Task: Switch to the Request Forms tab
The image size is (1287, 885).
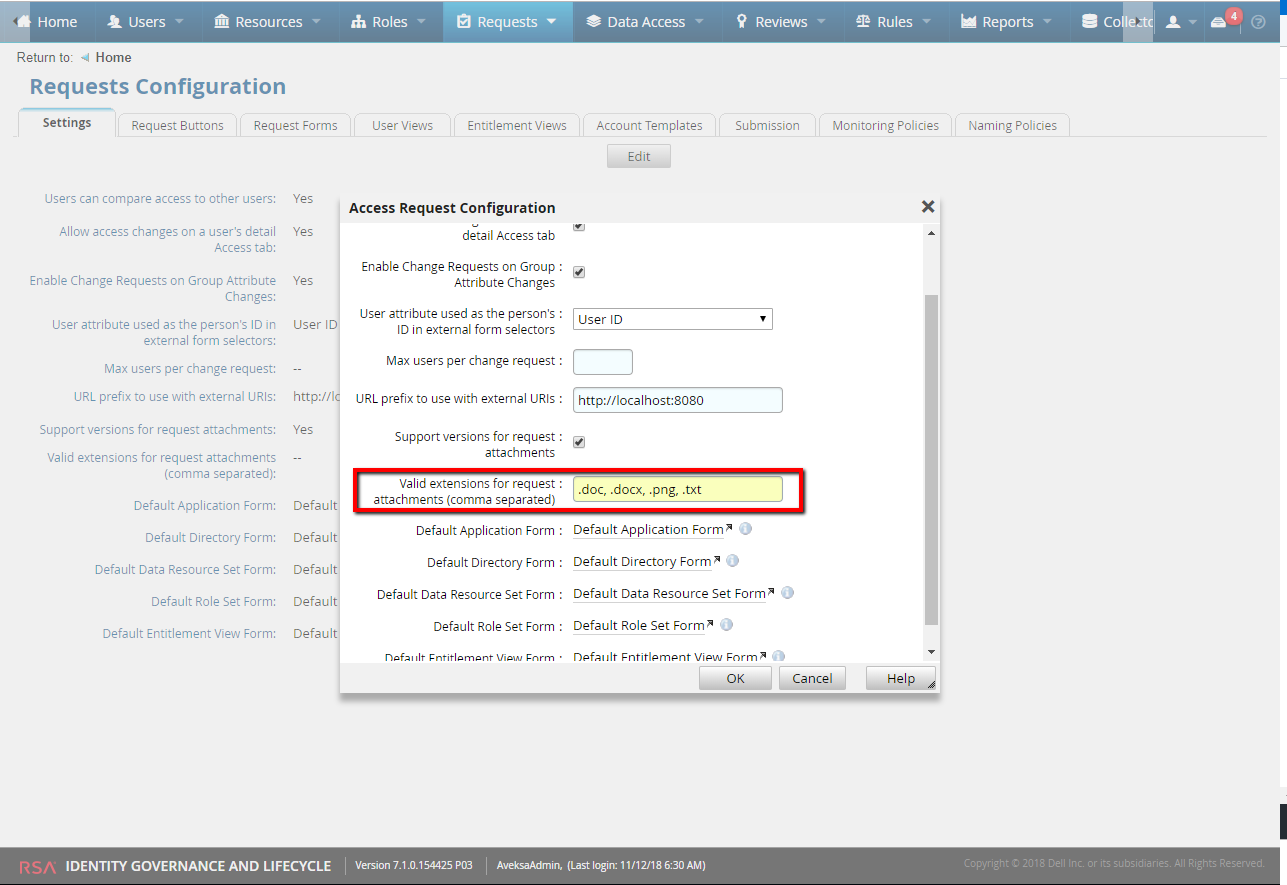Action: (x=295, y=124)
